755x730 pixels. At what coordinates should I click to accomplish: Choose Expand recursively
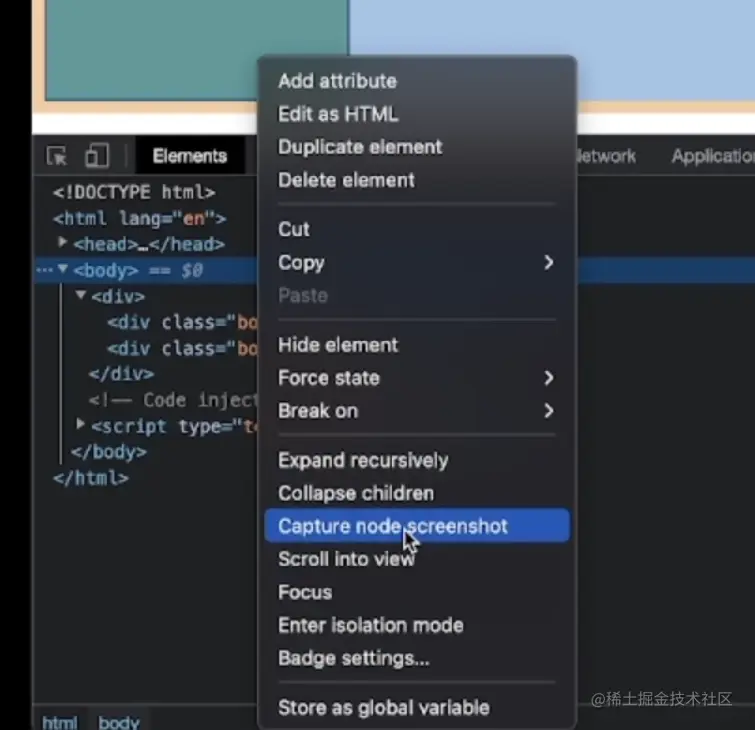363,460
